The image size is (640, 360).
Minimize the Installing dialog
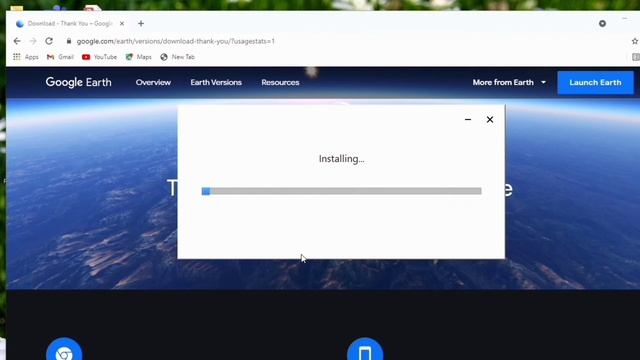[x=468, y=120]
